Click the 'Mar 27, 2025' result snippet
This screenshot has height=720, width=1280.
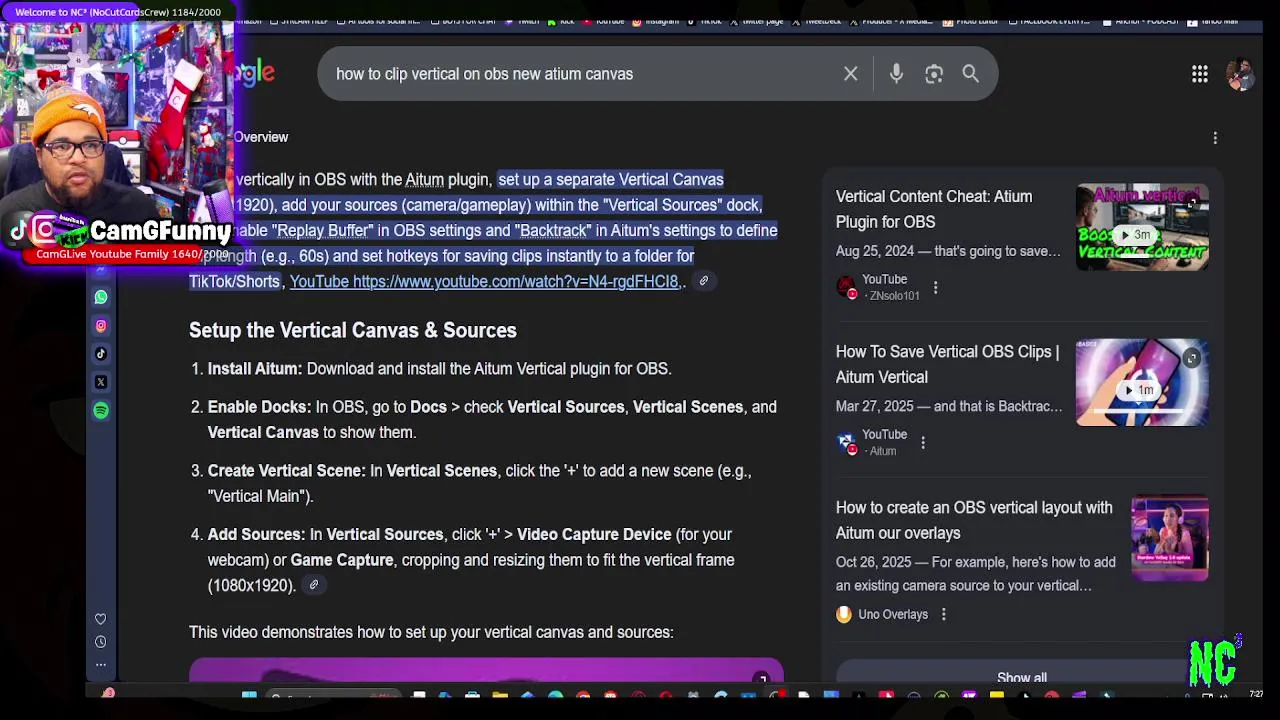(x=949, y=406)
